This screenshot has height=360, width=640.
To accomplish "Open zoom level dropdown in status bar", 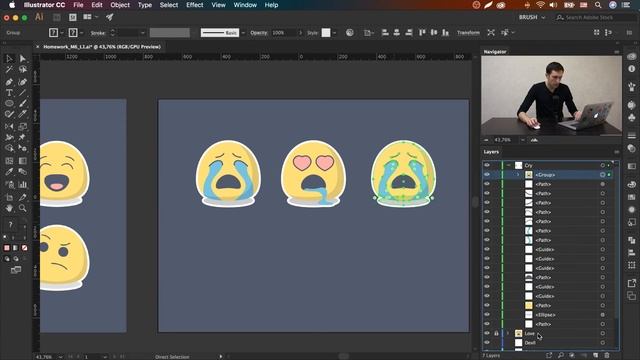I will tap(60, 357).
